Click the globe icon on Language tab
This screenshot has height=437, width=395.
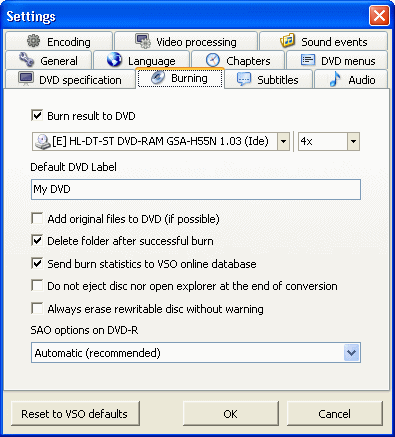pyautogui.click(x=114, y=60)
